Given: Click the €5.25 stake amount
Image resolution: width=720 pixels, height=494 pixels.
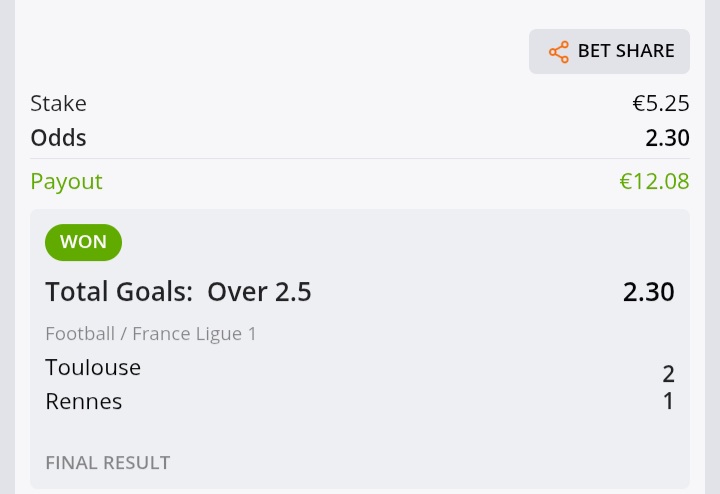Looking at the screenshot, I should point(661,103).
